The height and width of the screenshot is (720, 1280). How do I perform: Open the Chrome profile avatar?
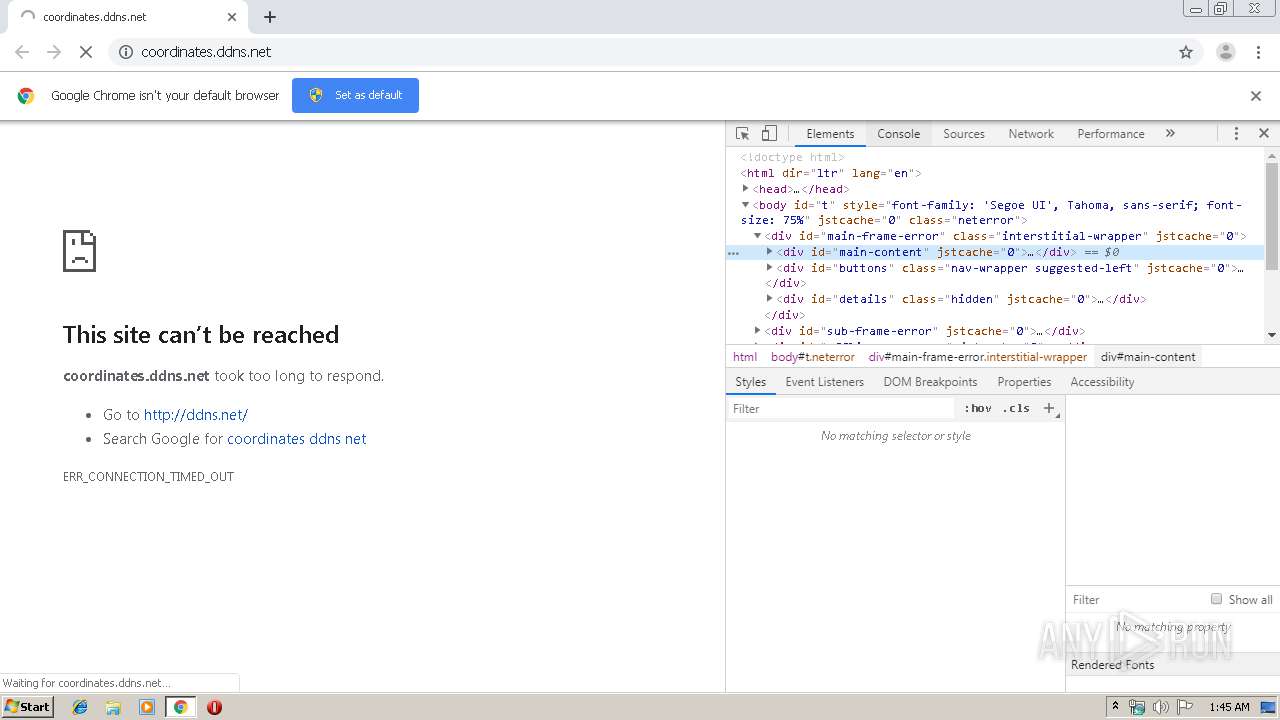1226,52
